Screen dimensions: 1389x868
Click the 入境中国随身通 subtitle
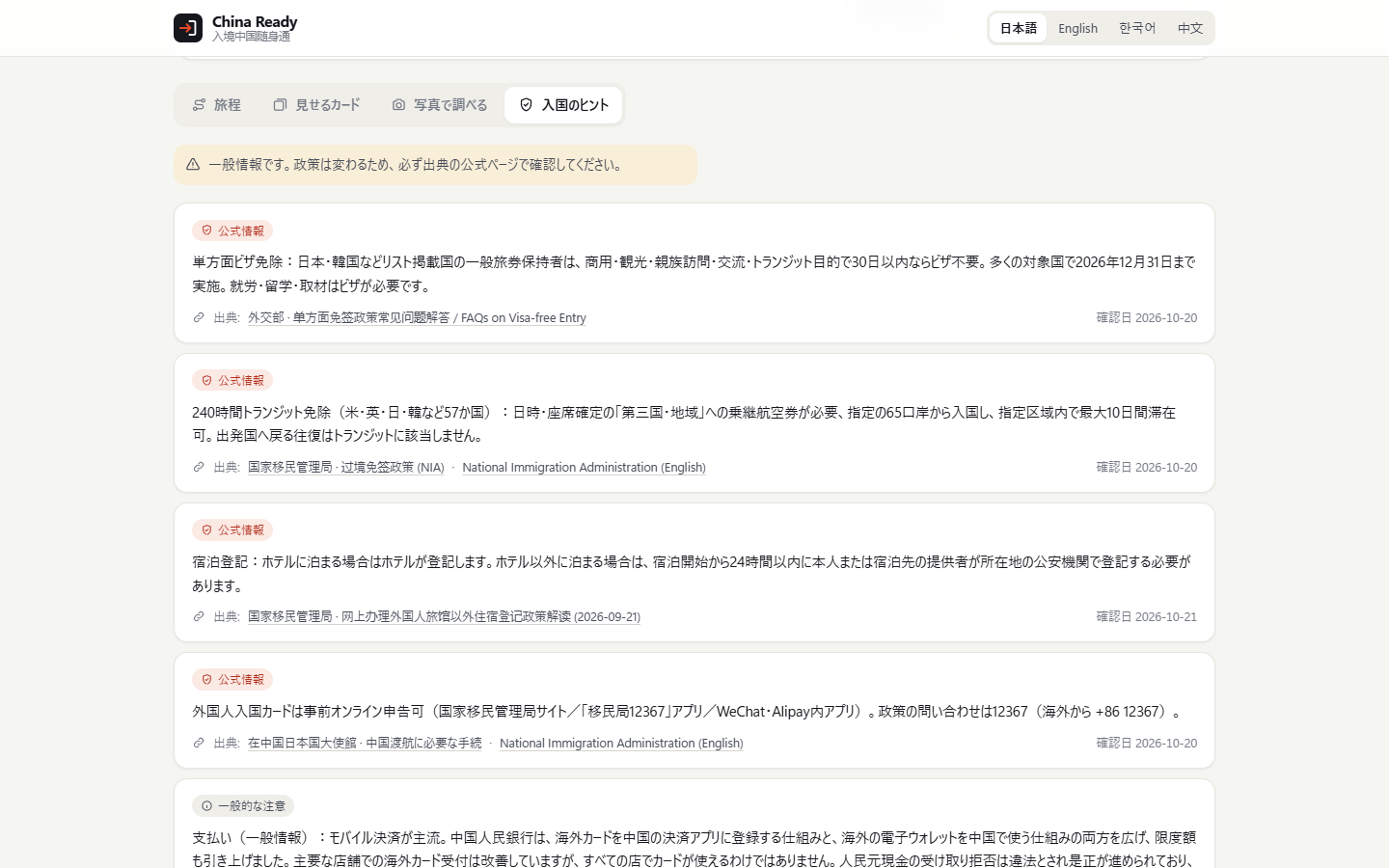[251, 37]
